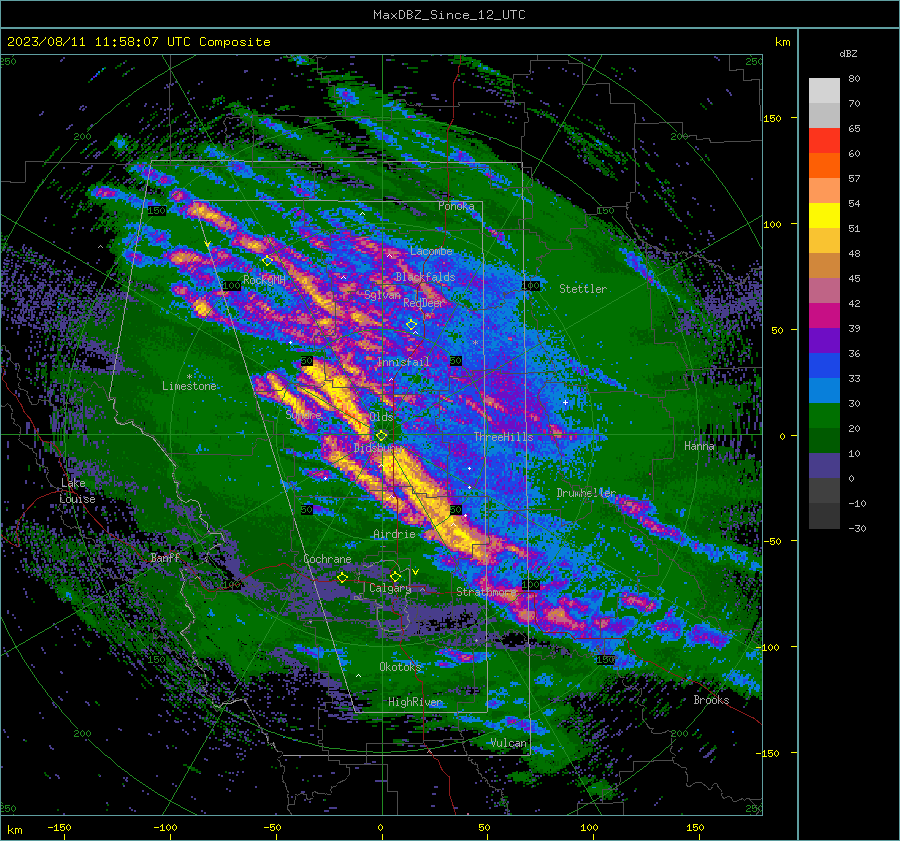Pick the purple 36-39 dBZ legend swatch
This screenshot has height=841, width=900.
[x=824, y=341]
